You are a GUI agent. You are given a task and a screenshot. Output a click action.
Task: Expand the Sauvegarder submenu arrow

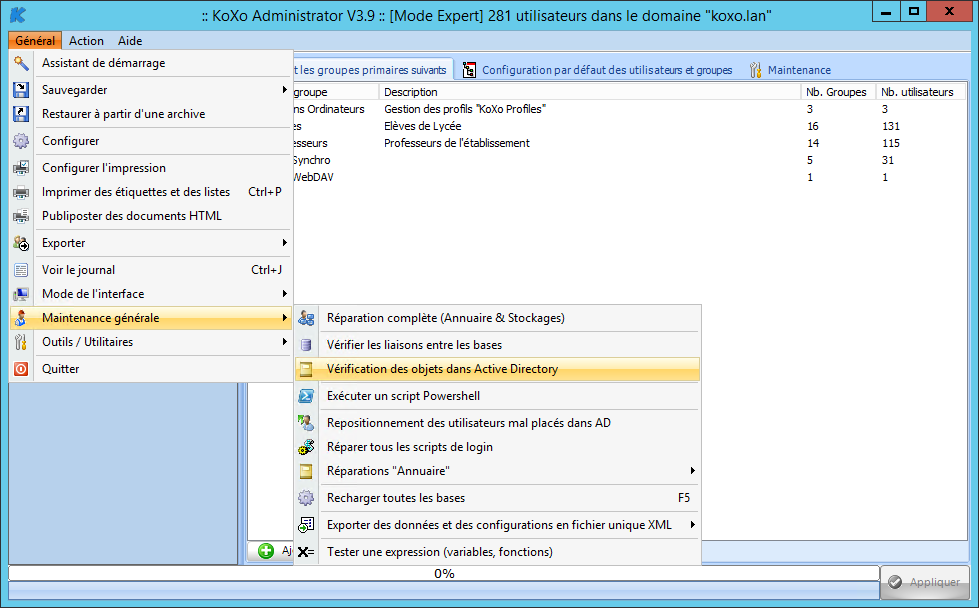click(285, 90)
